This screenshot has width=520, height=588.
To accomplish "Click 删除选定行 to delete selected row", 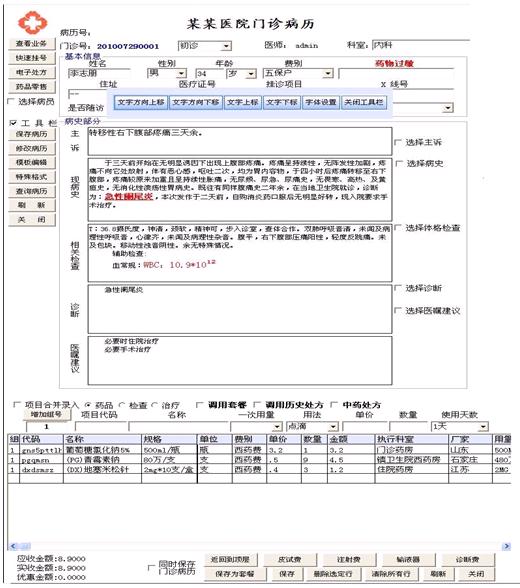I will coord(333,574).
